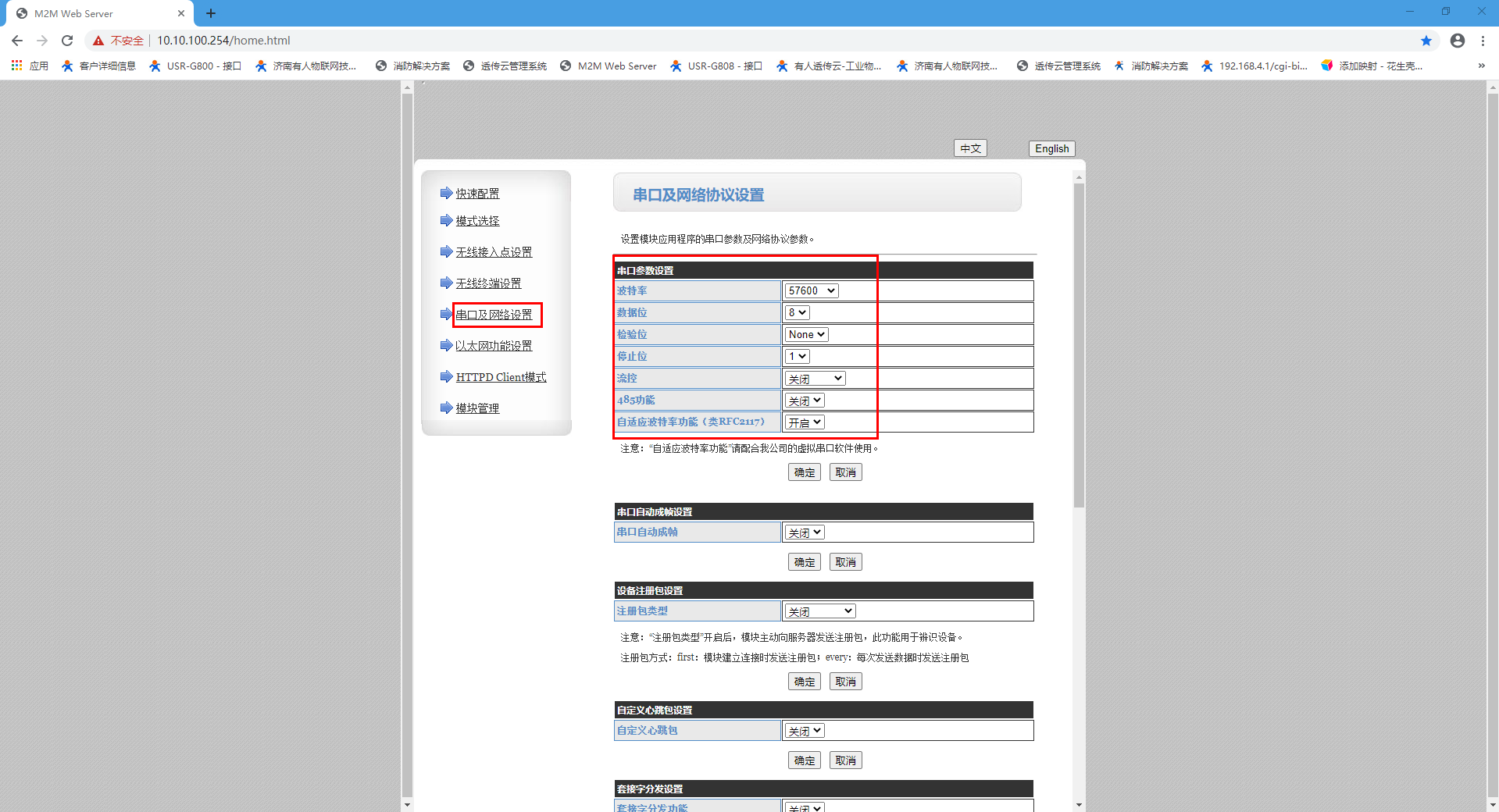Open the HTTPD Client模式 link
The width and height of the screenshot is (1499, 812).
(501, 377)
